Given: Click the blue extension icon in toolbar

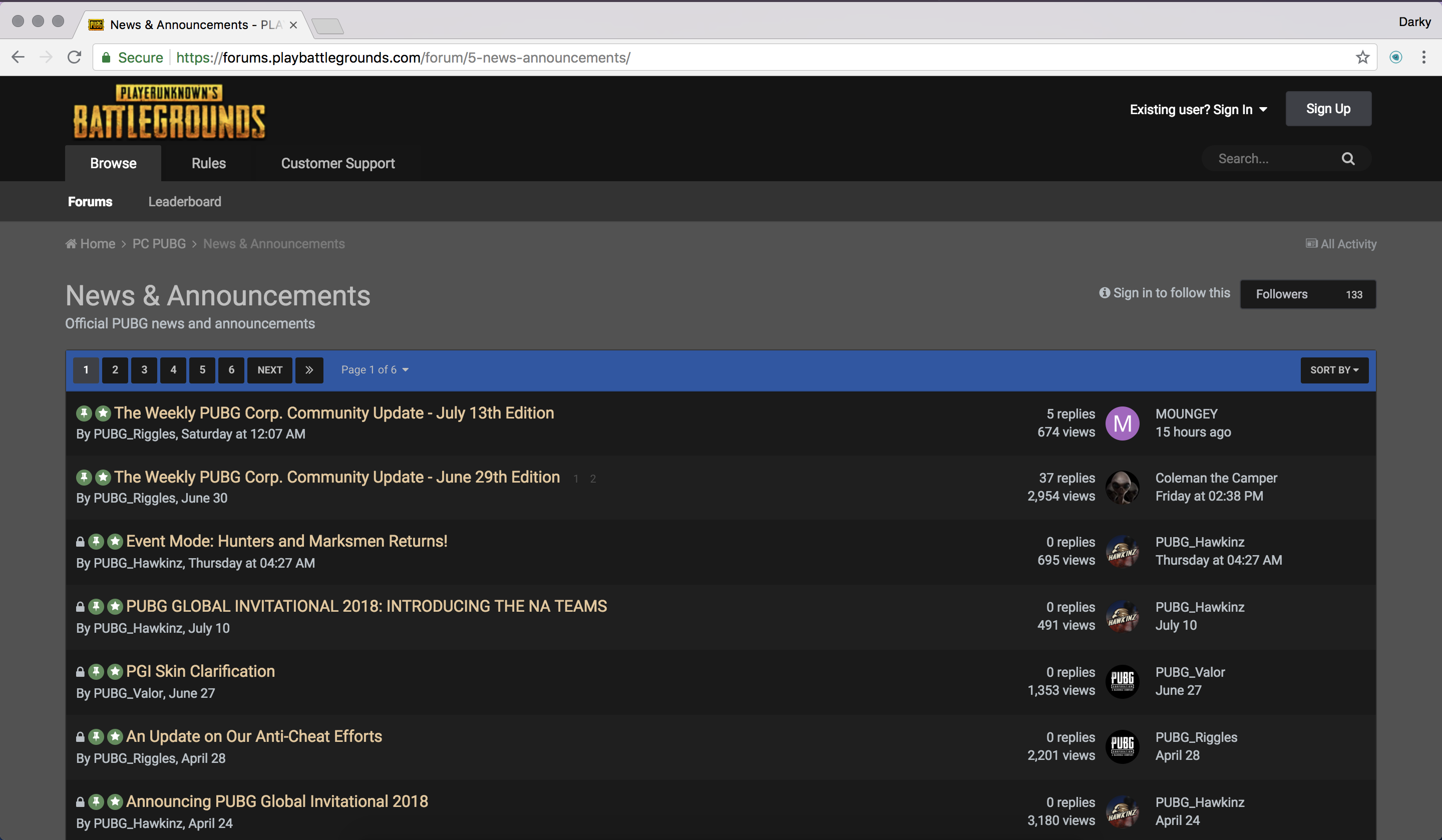Looking at the screenshot, I should (x=1395, y=57).
